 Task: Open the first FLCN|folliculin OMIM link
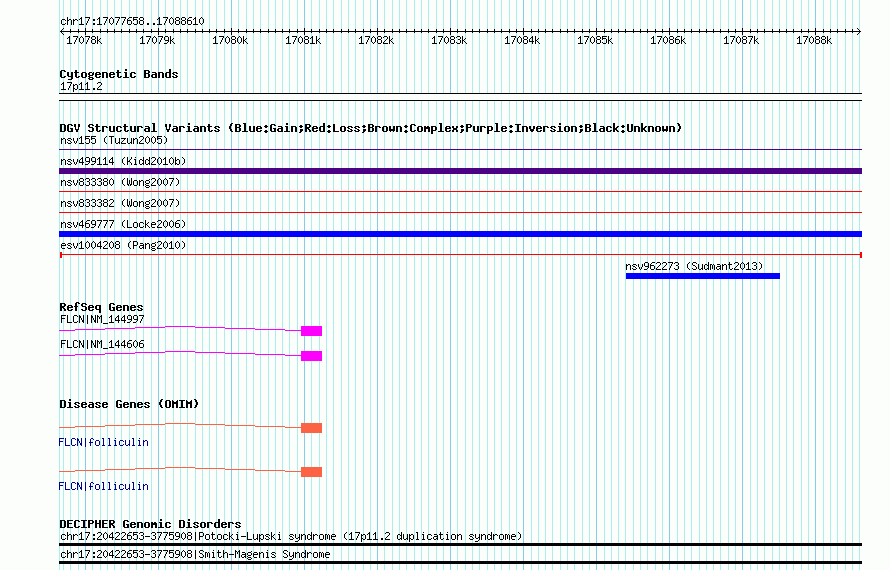pyautogui.click(x=103, y=442)
